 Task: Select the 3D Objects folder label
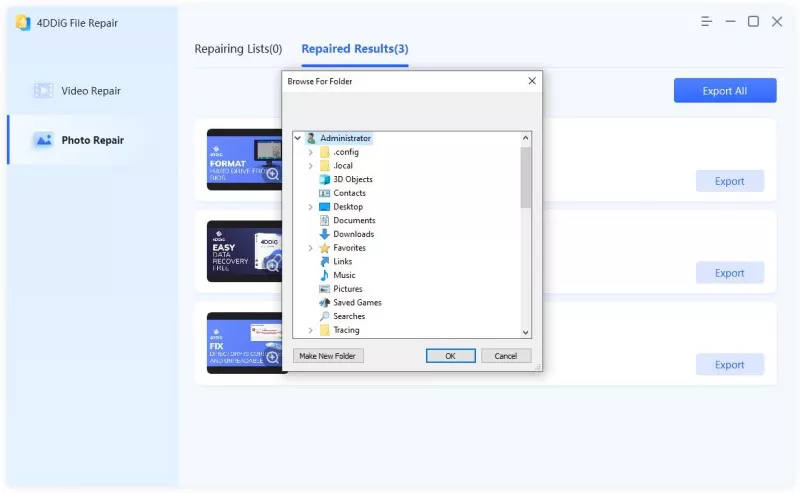pos(353,179)
